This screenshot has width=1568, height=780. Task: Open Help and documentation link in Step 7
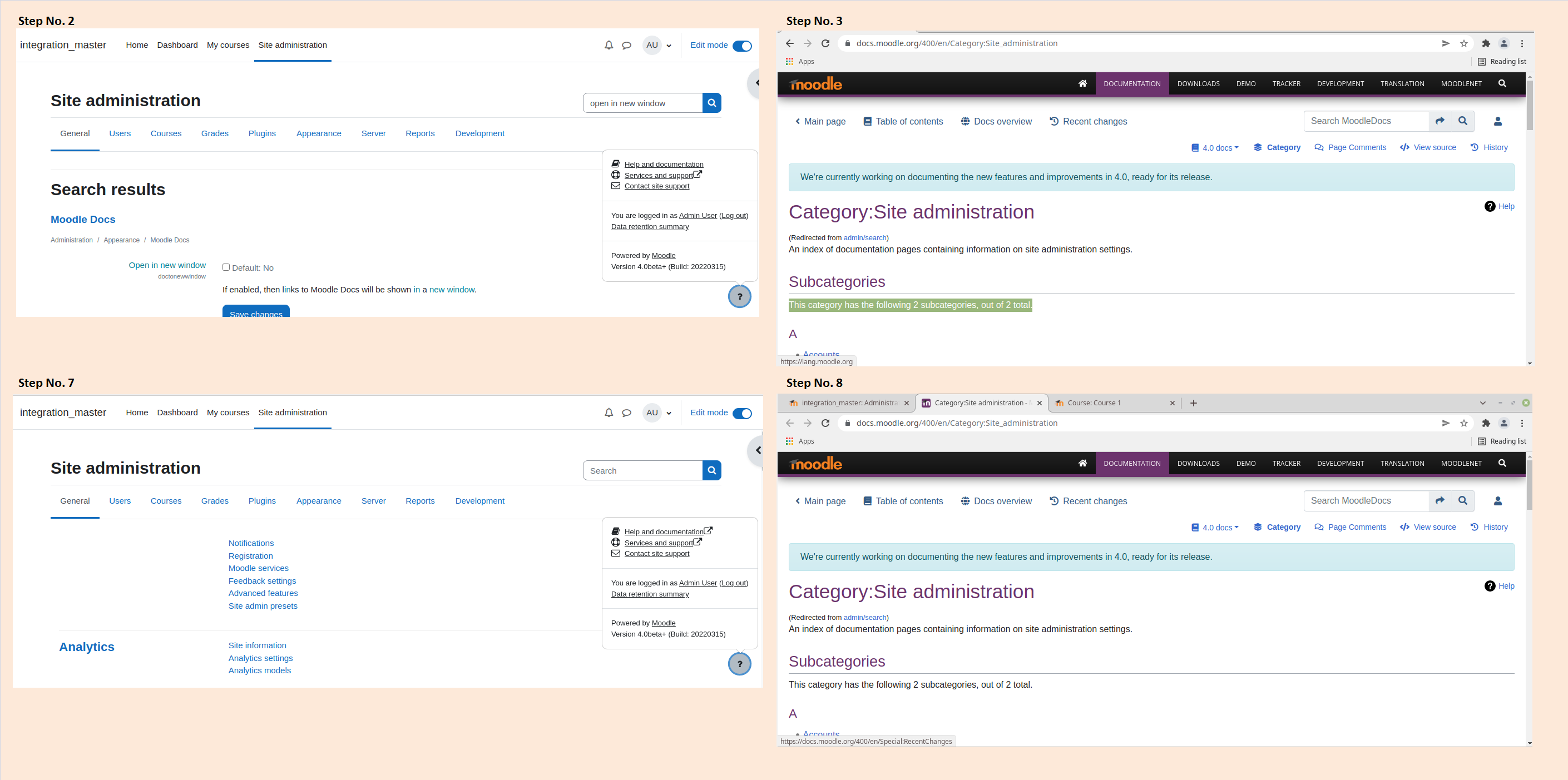click(x=664, y=531)
